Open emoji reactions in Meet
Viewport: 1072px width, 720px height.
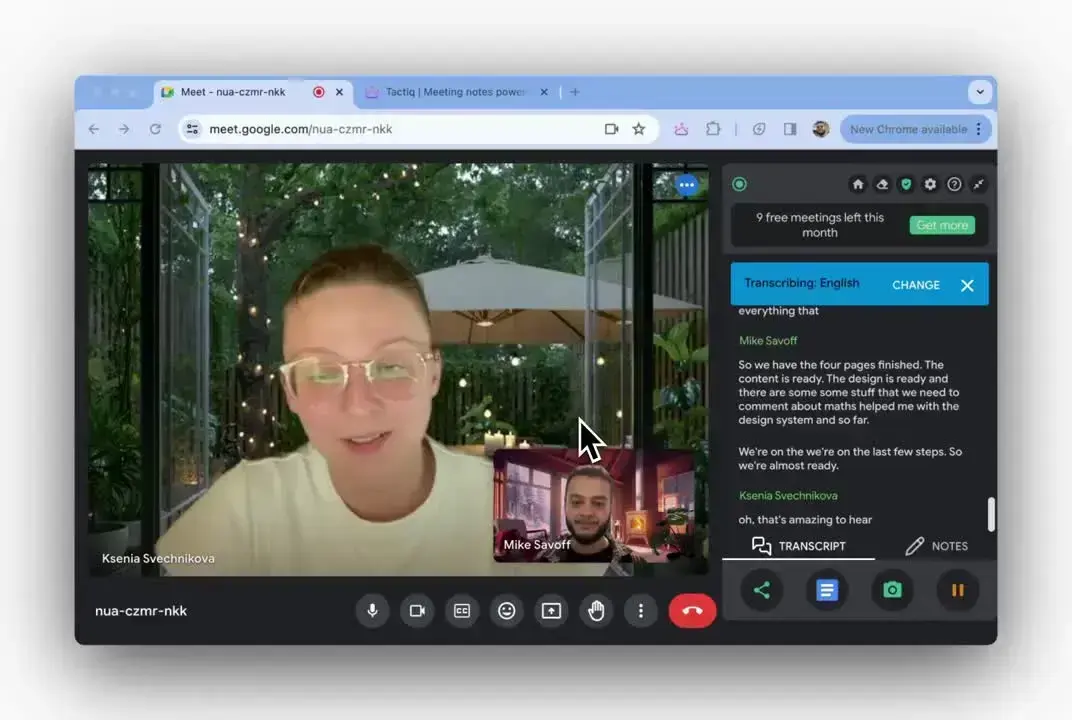point(506,610)
